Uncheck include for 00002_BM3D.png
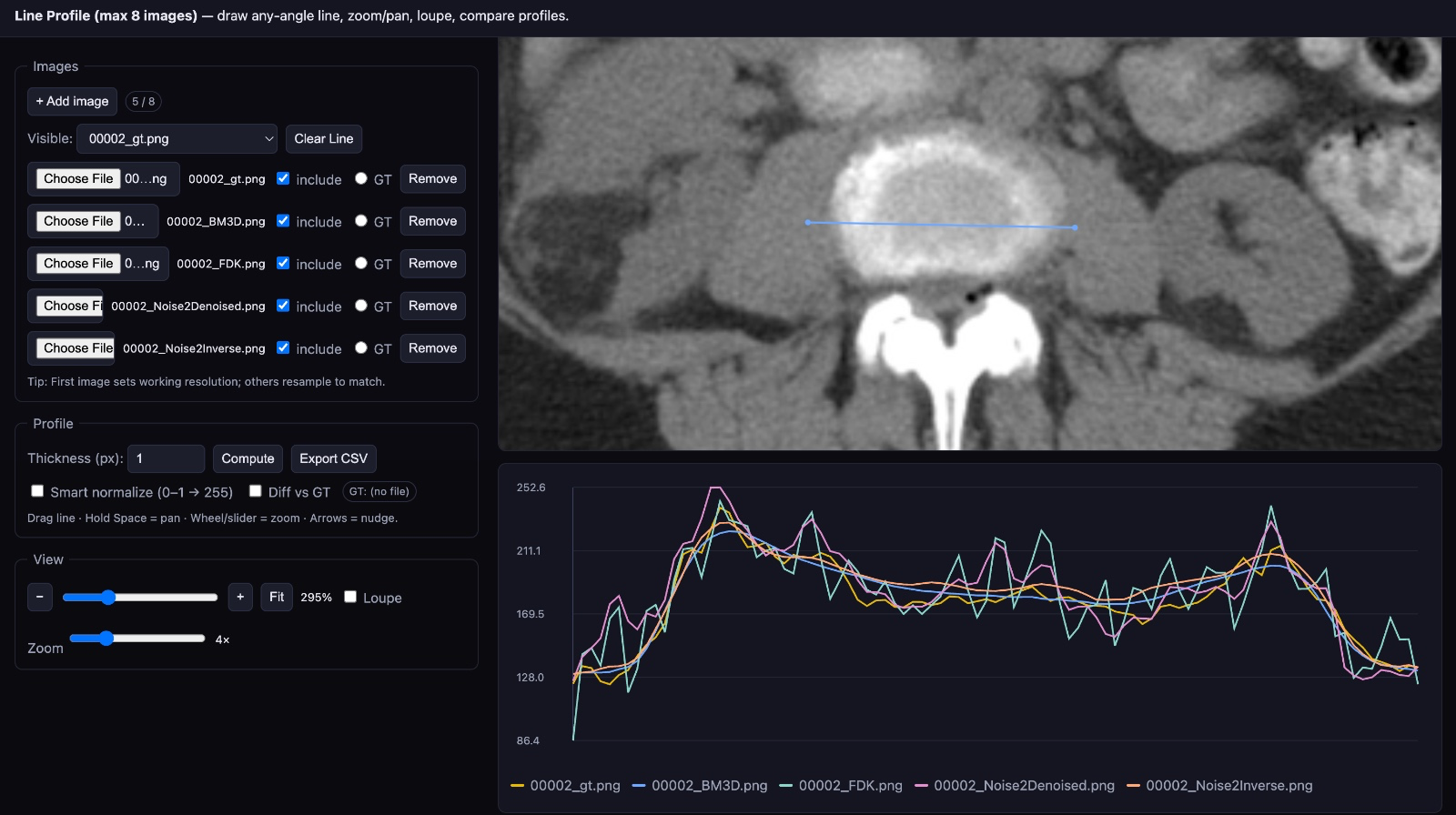The image size is (1456, 815). tap(283, 220)
